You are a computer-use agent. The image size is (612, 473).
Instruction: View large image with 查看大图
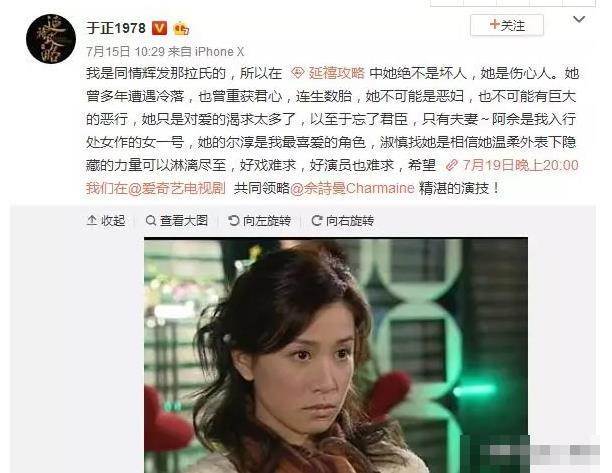pyautogui.click(x=176, y=221)
